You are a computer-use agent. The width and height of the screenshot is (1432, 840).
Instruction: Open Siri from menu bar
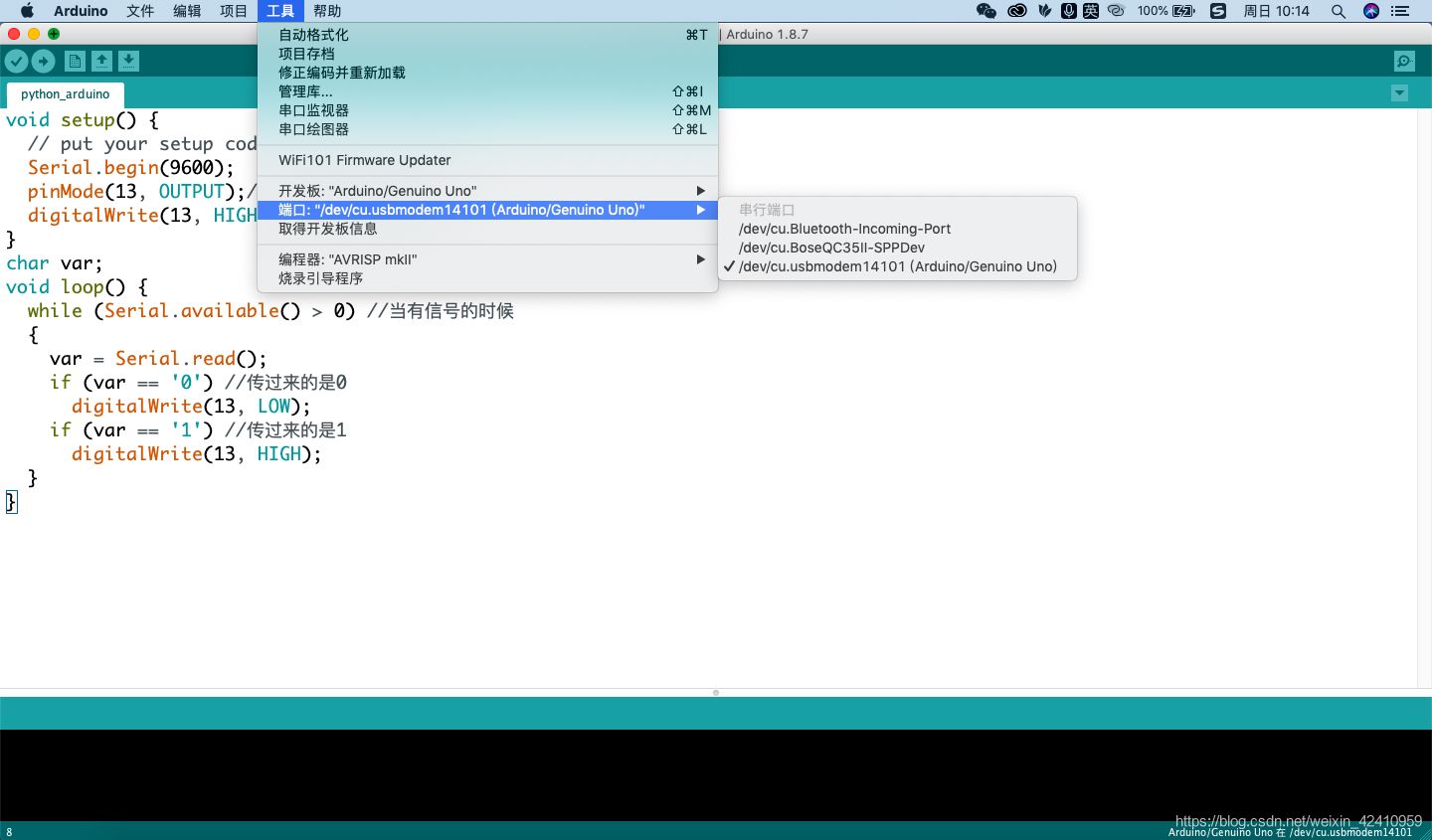point(1371,11)
